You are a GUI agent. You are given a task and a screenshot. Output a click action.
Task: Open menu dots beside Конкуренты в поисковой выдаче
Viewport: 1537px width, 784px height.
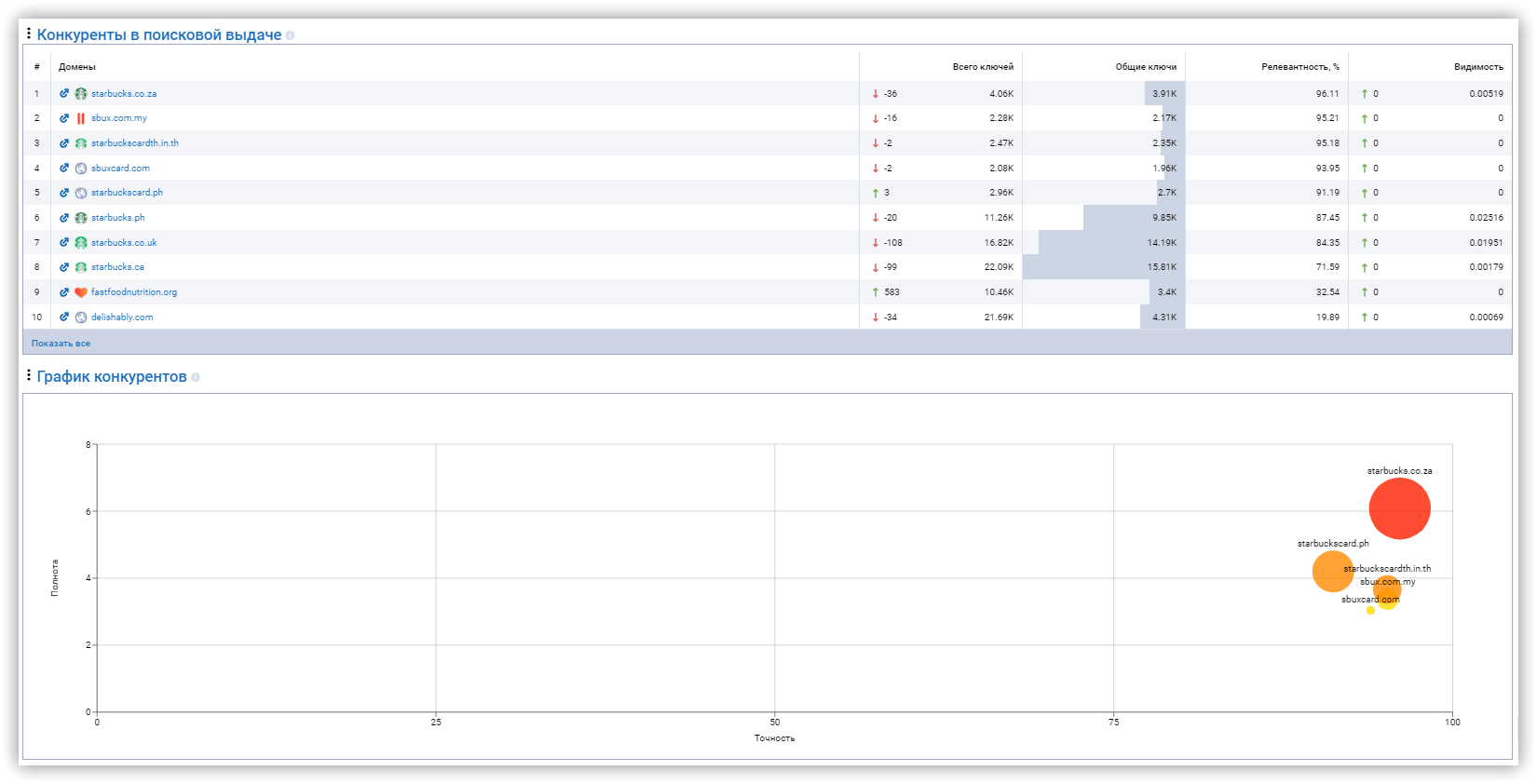coord(29,34)
